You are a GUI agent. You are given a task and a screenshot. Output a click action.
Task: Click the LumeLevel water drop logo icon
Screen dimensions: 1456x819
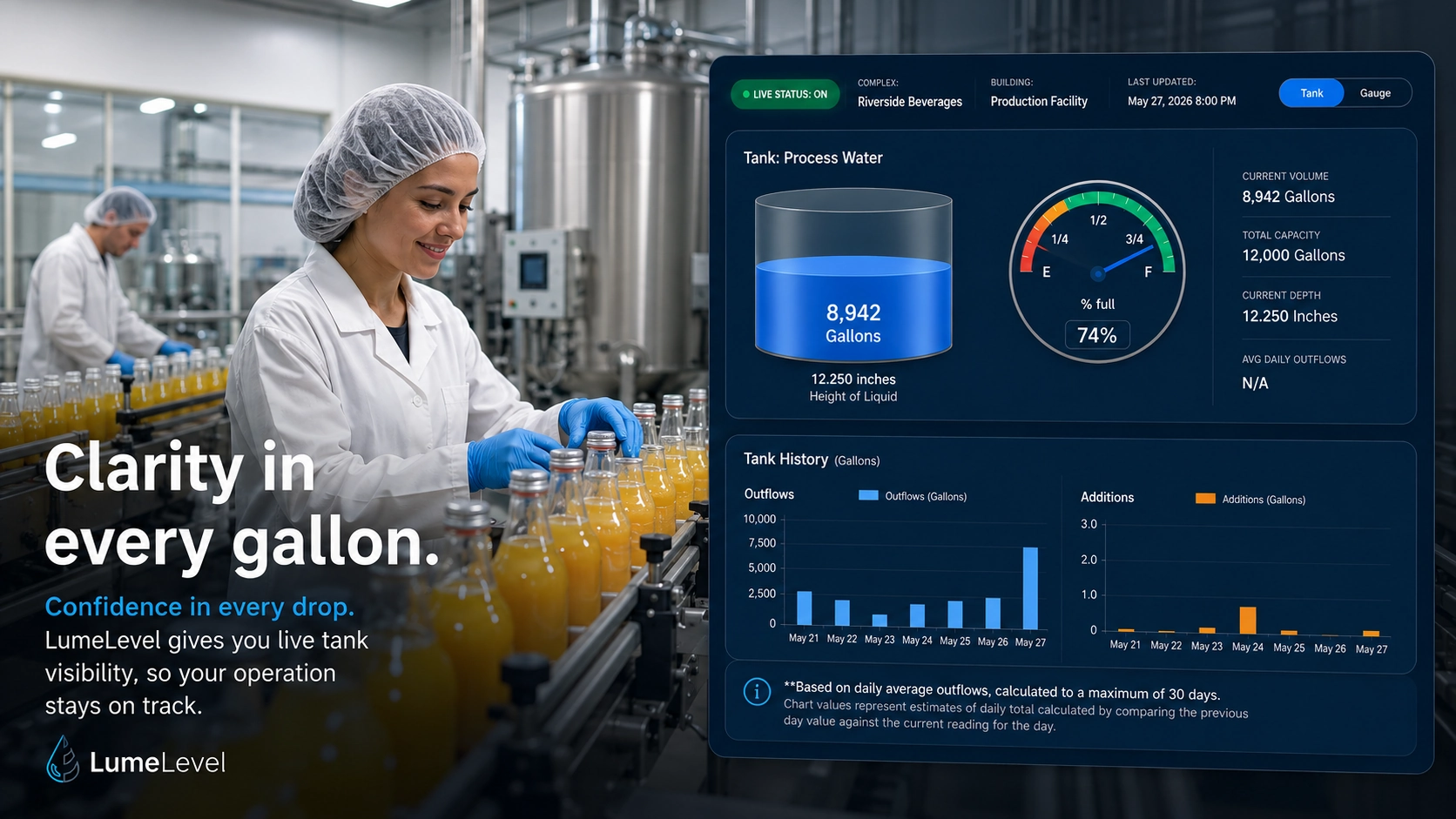pos(63,759)
